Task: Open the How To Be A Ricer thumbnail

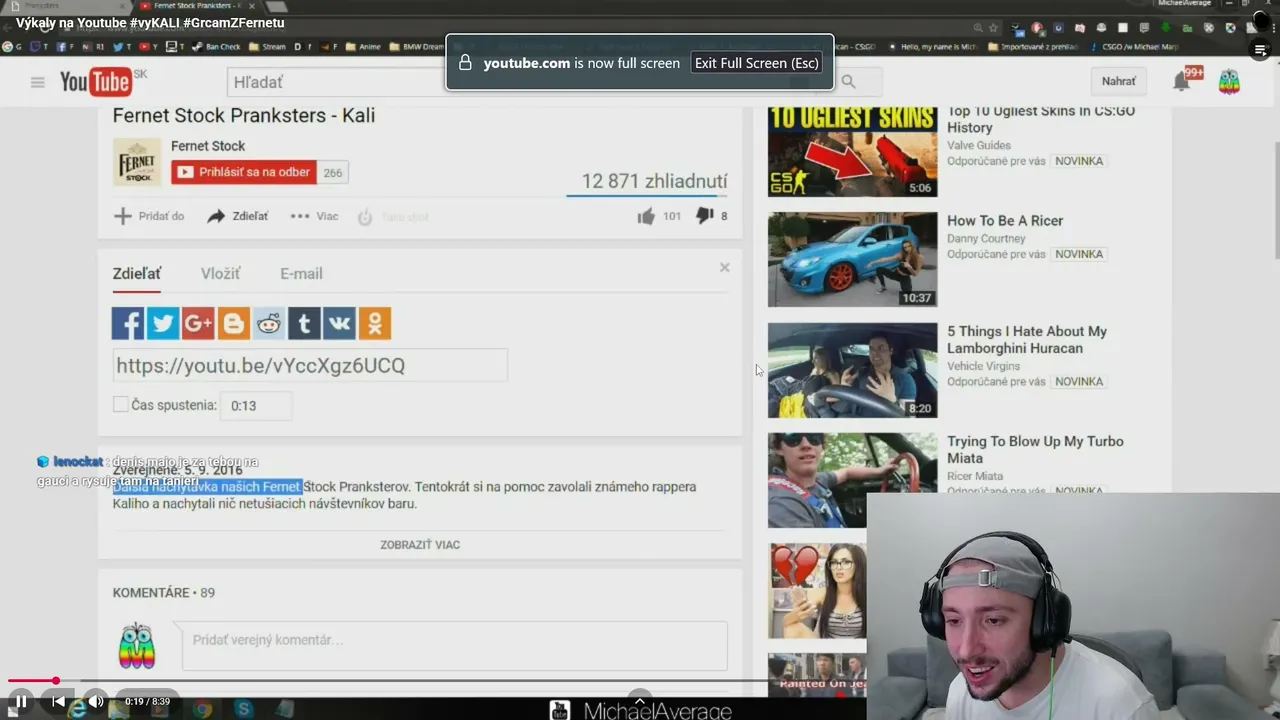Action: 852,260
